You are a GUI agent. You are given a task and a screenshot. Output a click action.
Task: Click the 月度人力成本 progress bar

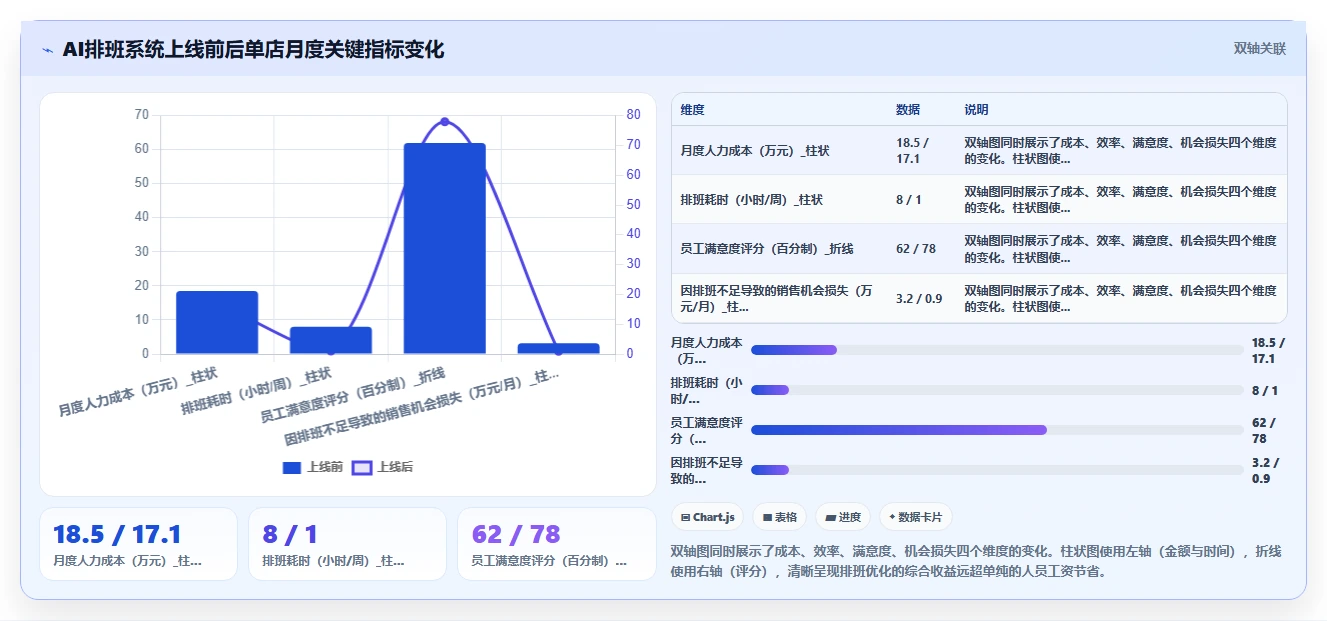(997, 350)
